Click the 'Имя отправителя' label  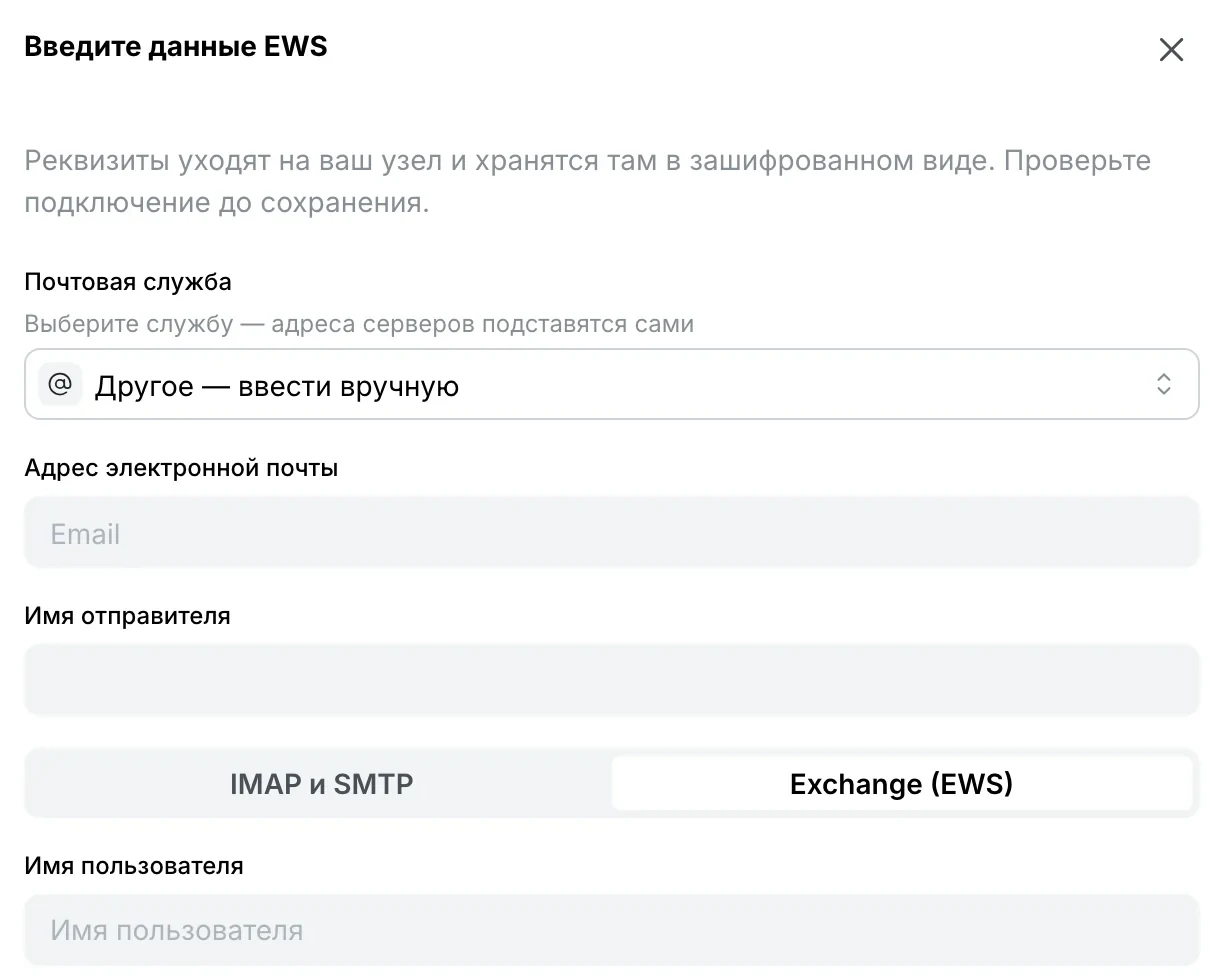(x=127, y=616)
